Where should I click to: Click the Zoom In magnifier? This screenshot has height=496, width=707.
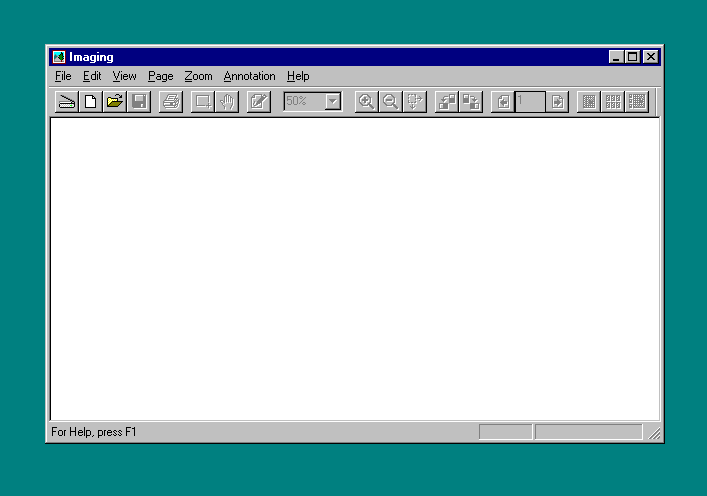tap(367, 101)
